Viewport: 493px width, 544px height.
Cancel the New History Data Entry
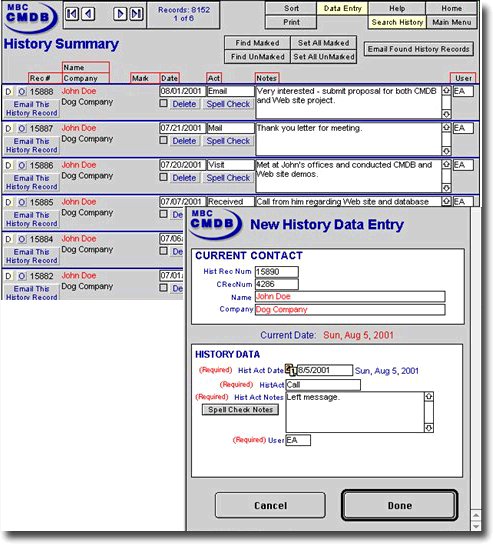pos(270,505)
